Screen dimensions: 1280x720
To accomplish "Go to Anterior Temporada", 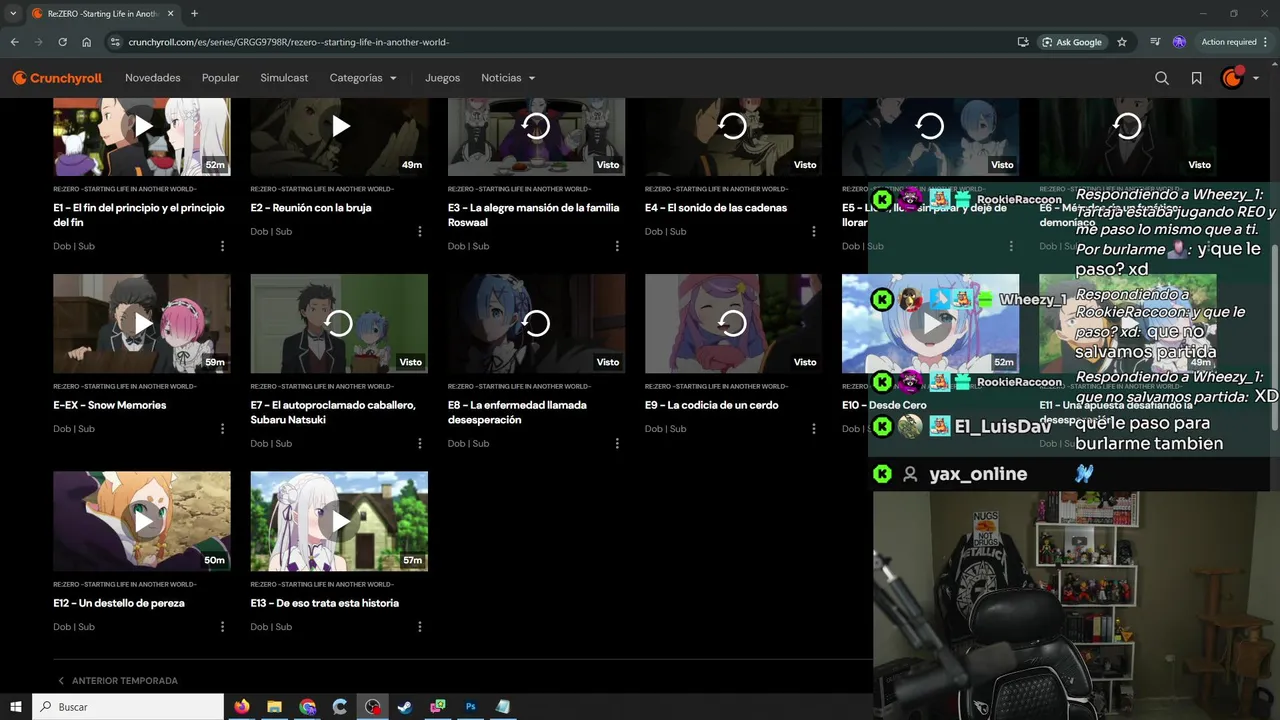I will (x=117, y=681).
